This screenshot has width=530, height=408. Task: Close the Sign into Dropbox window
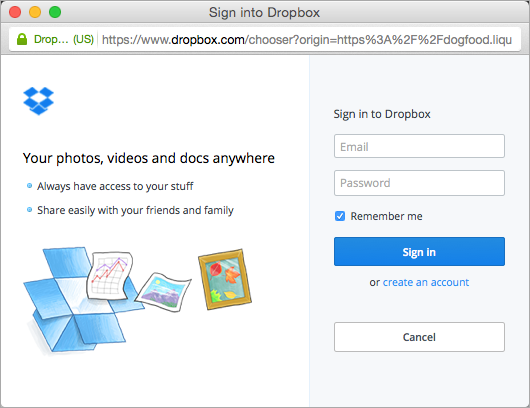[15, 12]
